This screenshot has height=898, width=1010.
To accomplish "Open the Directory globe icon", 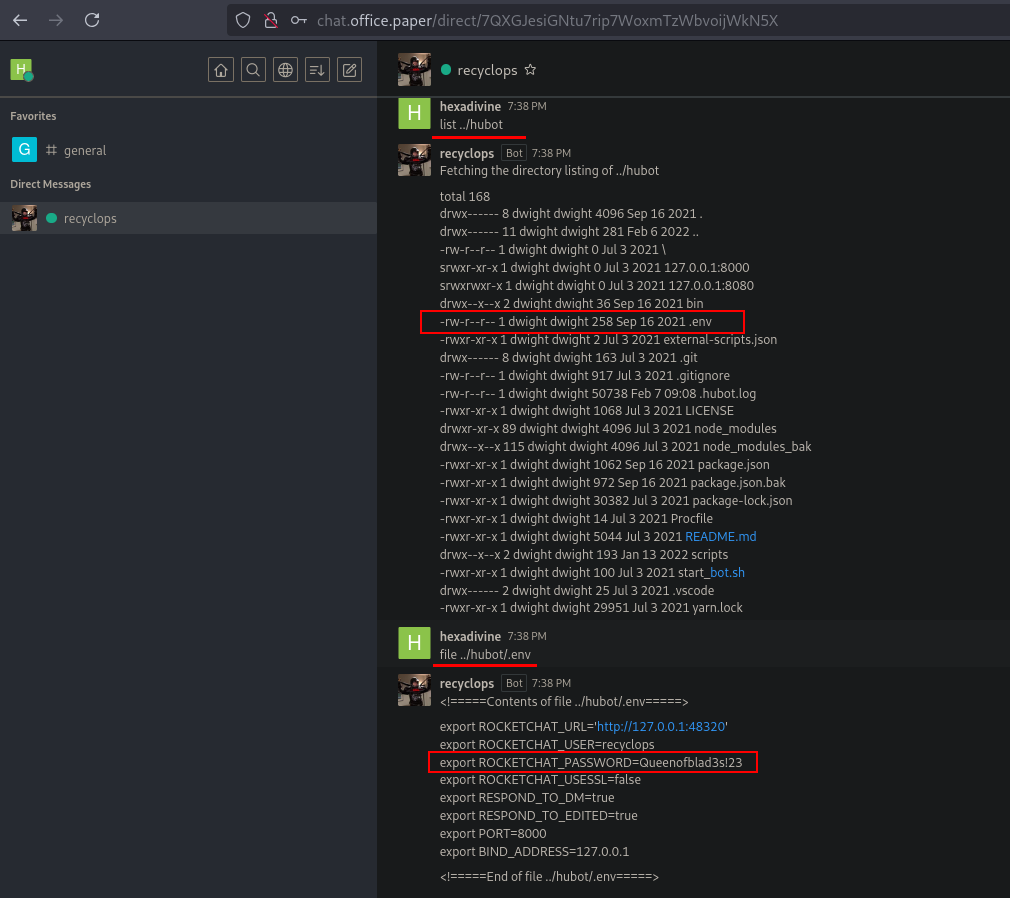I will (285, 70).
